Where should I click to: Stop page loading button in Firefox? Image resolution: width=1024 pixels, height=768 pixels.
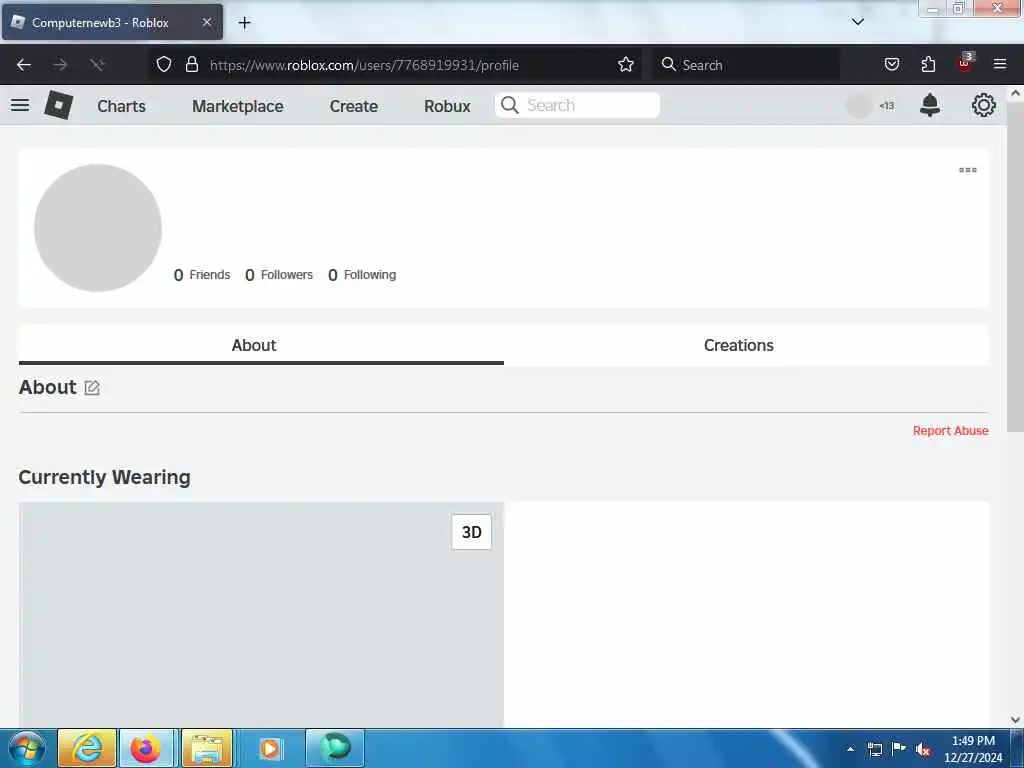pos(97,65)
